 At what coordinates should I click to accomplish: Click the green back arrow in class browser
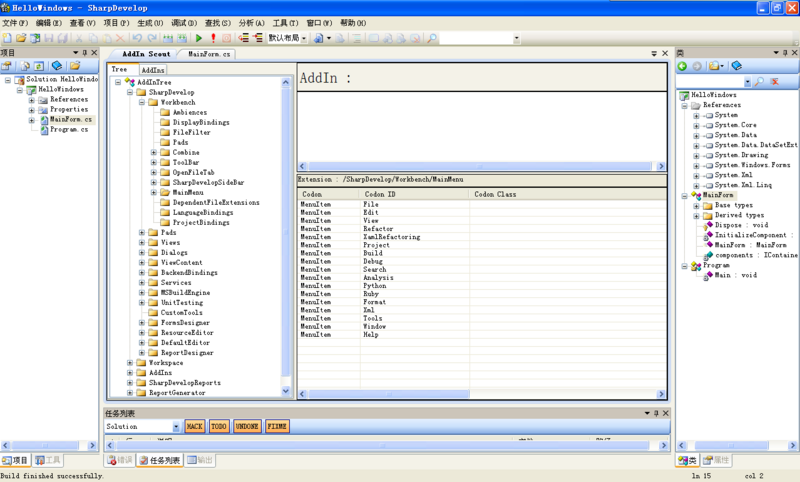tap(683, 66)
